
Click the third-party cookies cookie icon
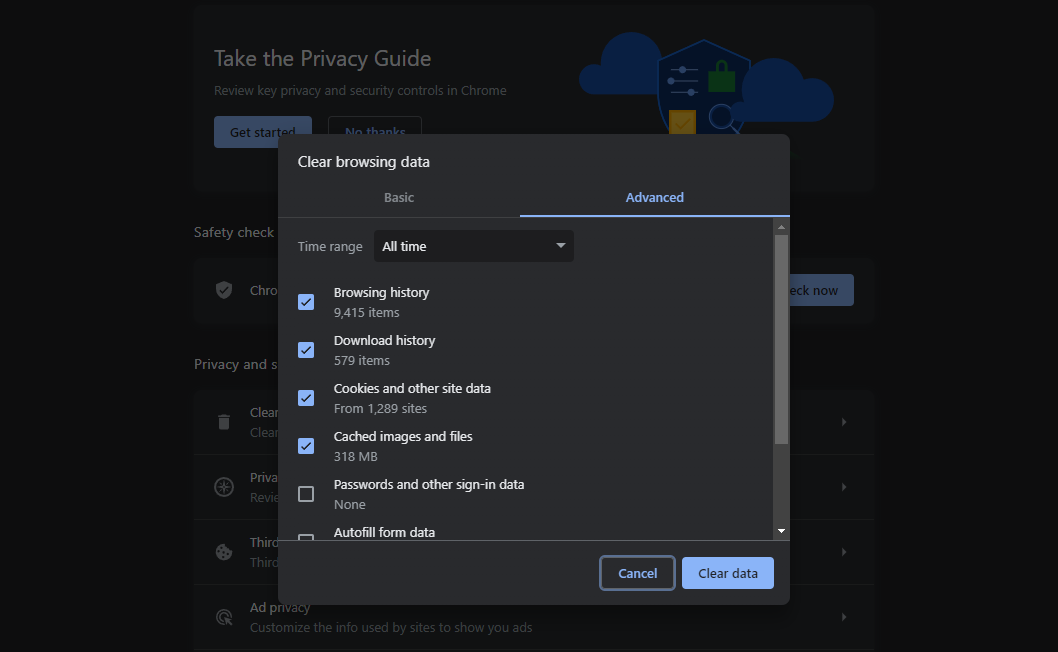(225, 552)
